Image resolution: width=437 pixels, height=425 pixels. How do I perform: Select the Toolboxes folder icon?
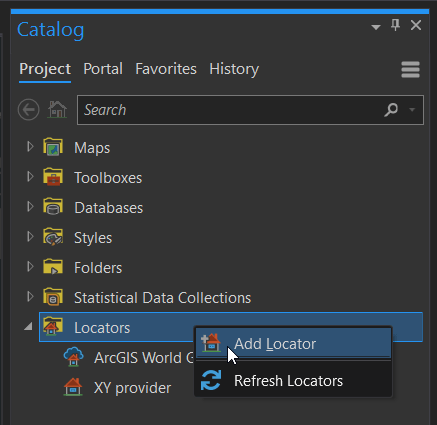(53, 177)
